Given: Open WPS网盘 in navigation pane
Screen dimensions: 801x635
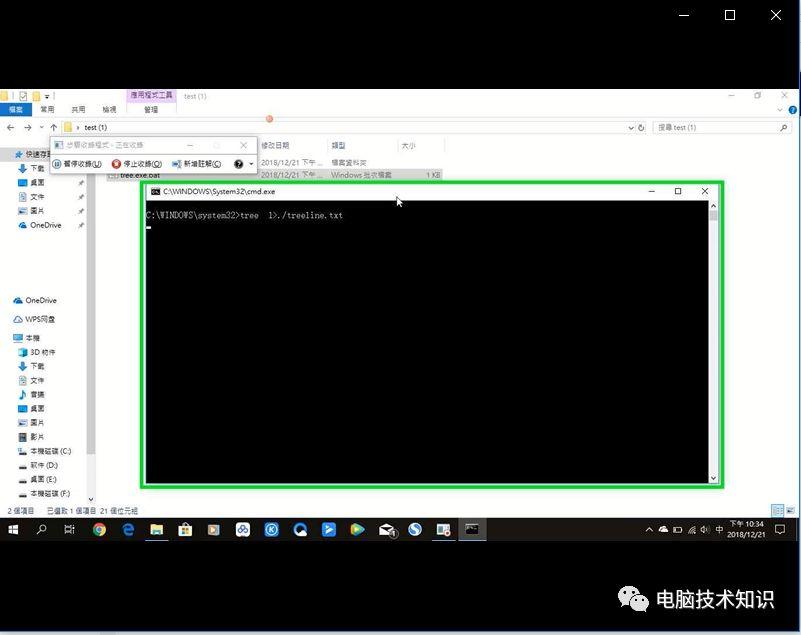Looking at the screenshot, I should coord(34,319).
